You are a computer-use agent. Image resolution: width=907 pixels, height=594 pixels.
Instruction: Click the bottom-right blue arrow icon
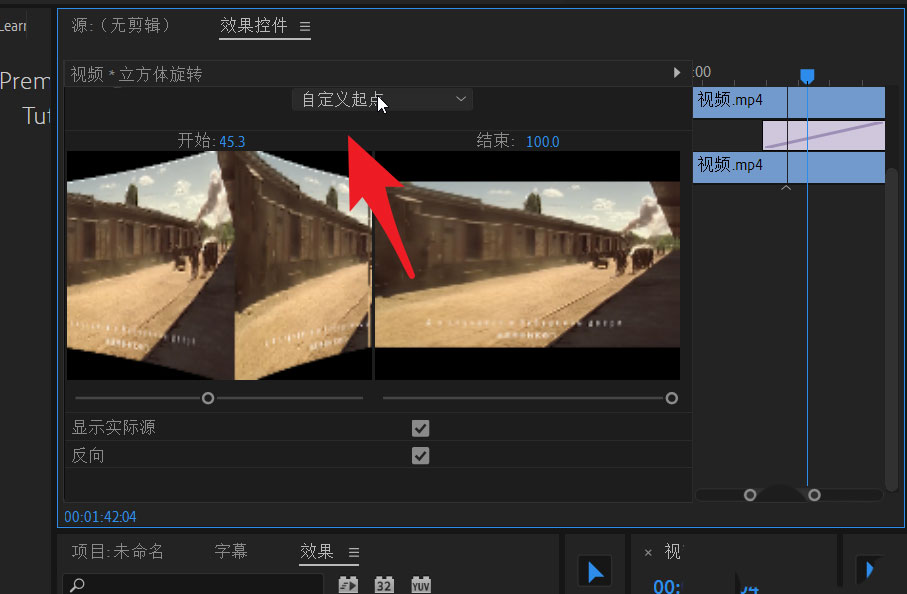tap(869, 571)
